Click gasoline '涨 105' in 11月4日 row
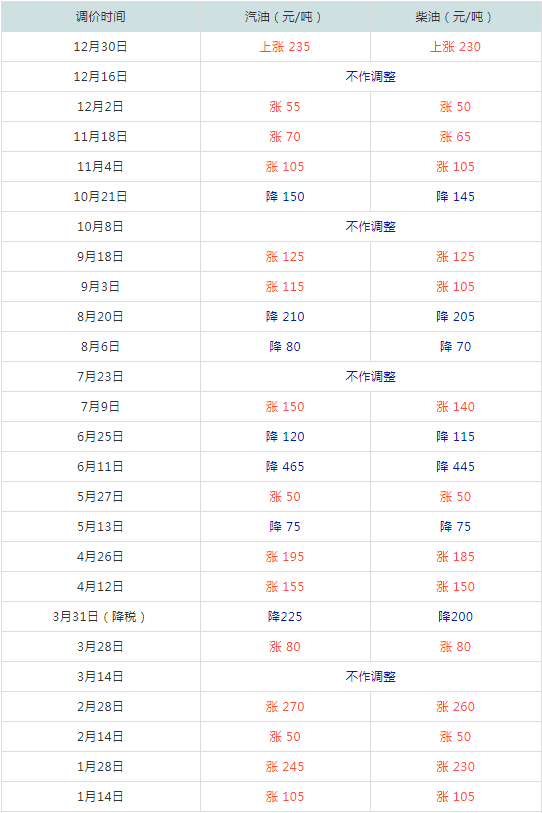542x813 pixels. coord(285,167)
